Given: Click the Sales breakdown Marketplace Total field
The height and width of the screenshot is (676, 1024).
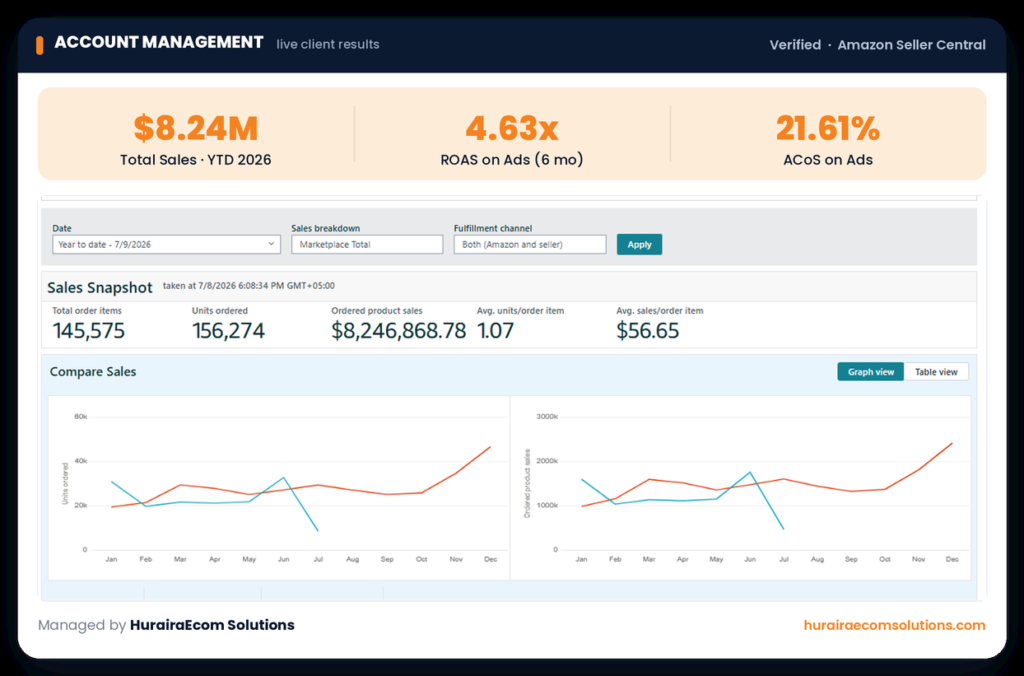Looking at the screenshot, I should (367, 244).
